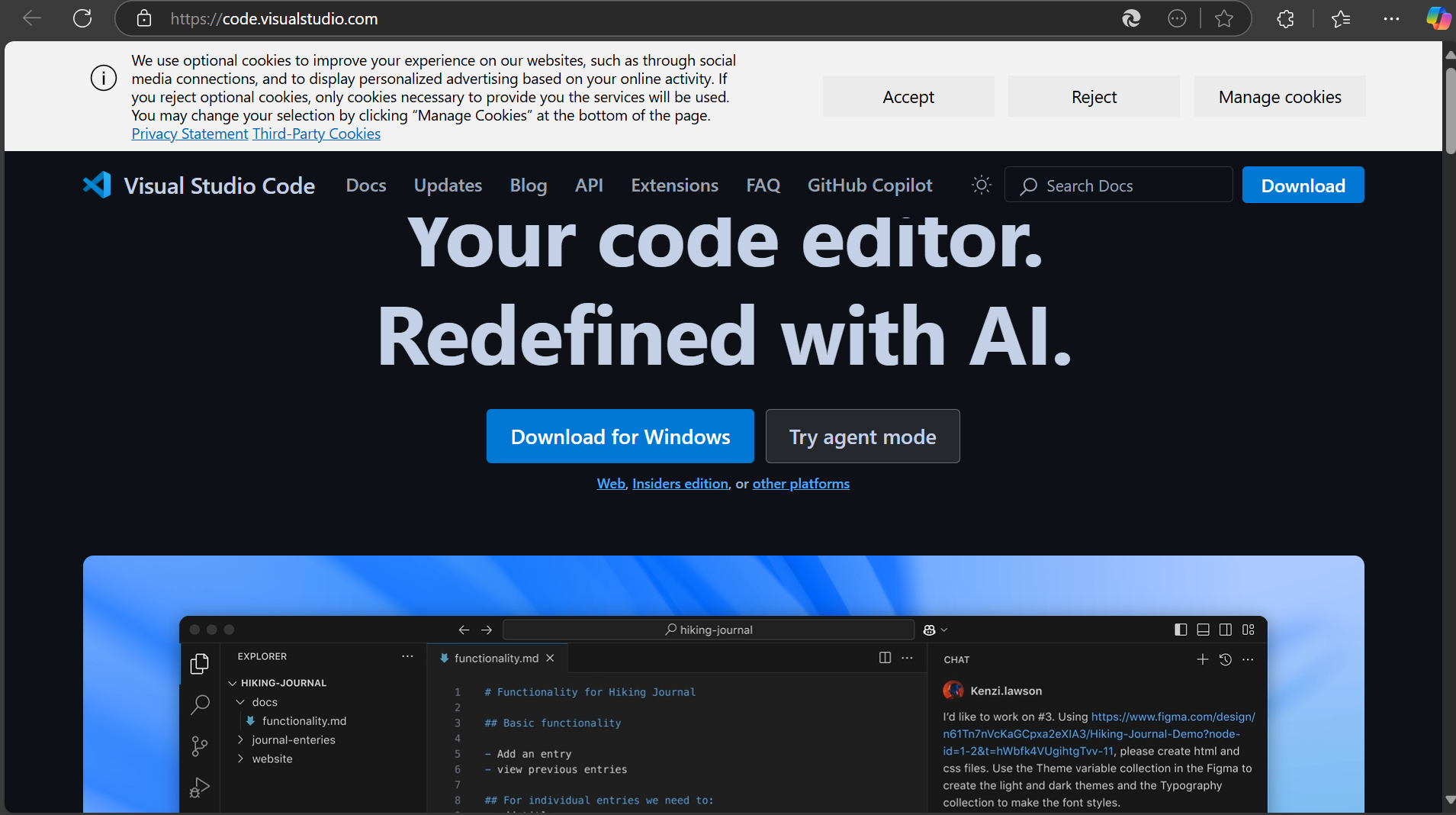Open Manage cookies

(1280, 96)
